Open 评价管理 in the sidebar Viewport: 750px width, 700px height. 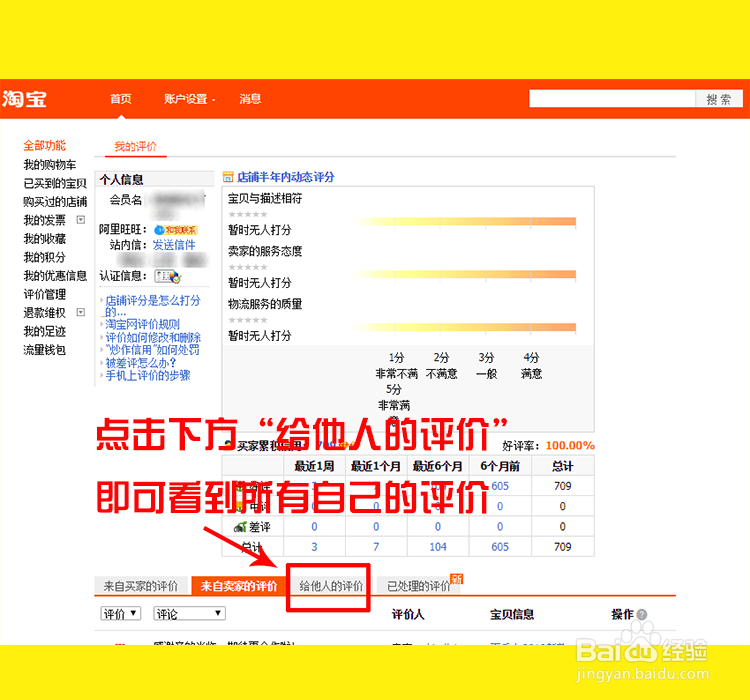pos(44,294)
